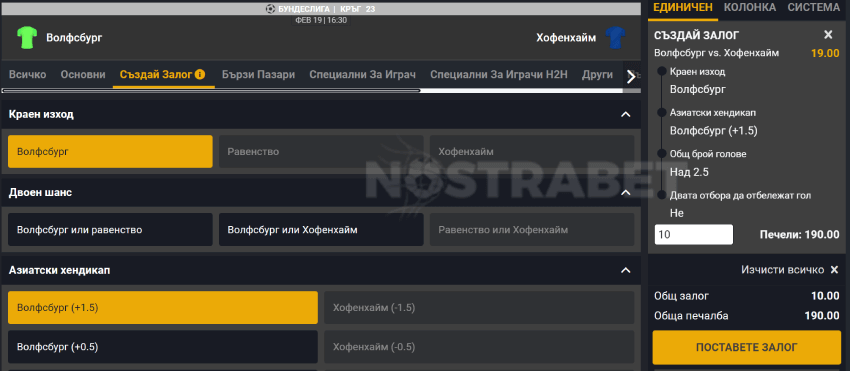Image resolution: width=850 pixels, height=371 pixels.
Task: Click the Обща печалба 190.00 value
Action: (822, 316)
